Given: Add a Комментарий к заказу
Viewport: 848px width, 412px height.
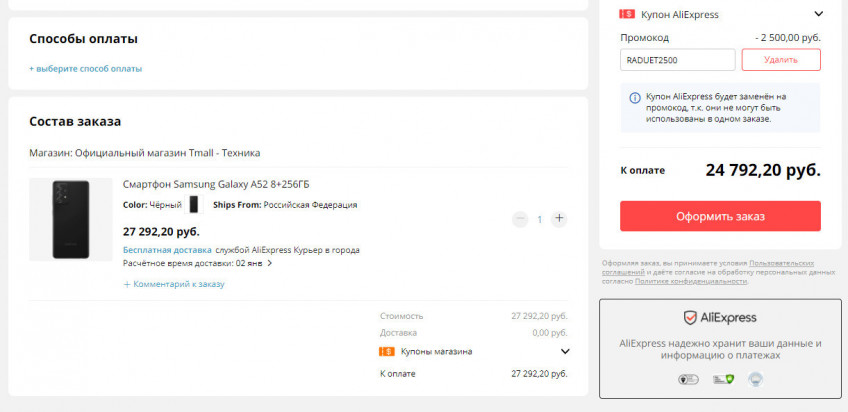Looking at the screenshot, I should [x=174, y=284].
